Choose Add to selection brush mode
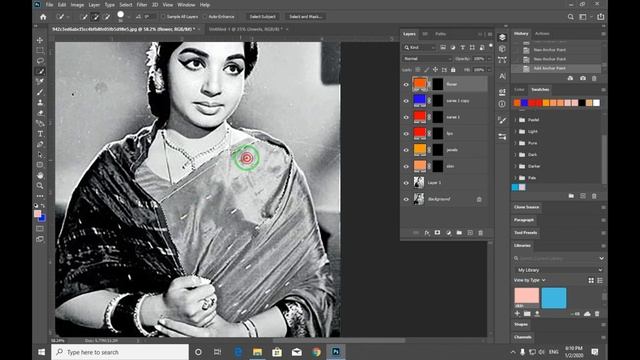 [96, 17]
